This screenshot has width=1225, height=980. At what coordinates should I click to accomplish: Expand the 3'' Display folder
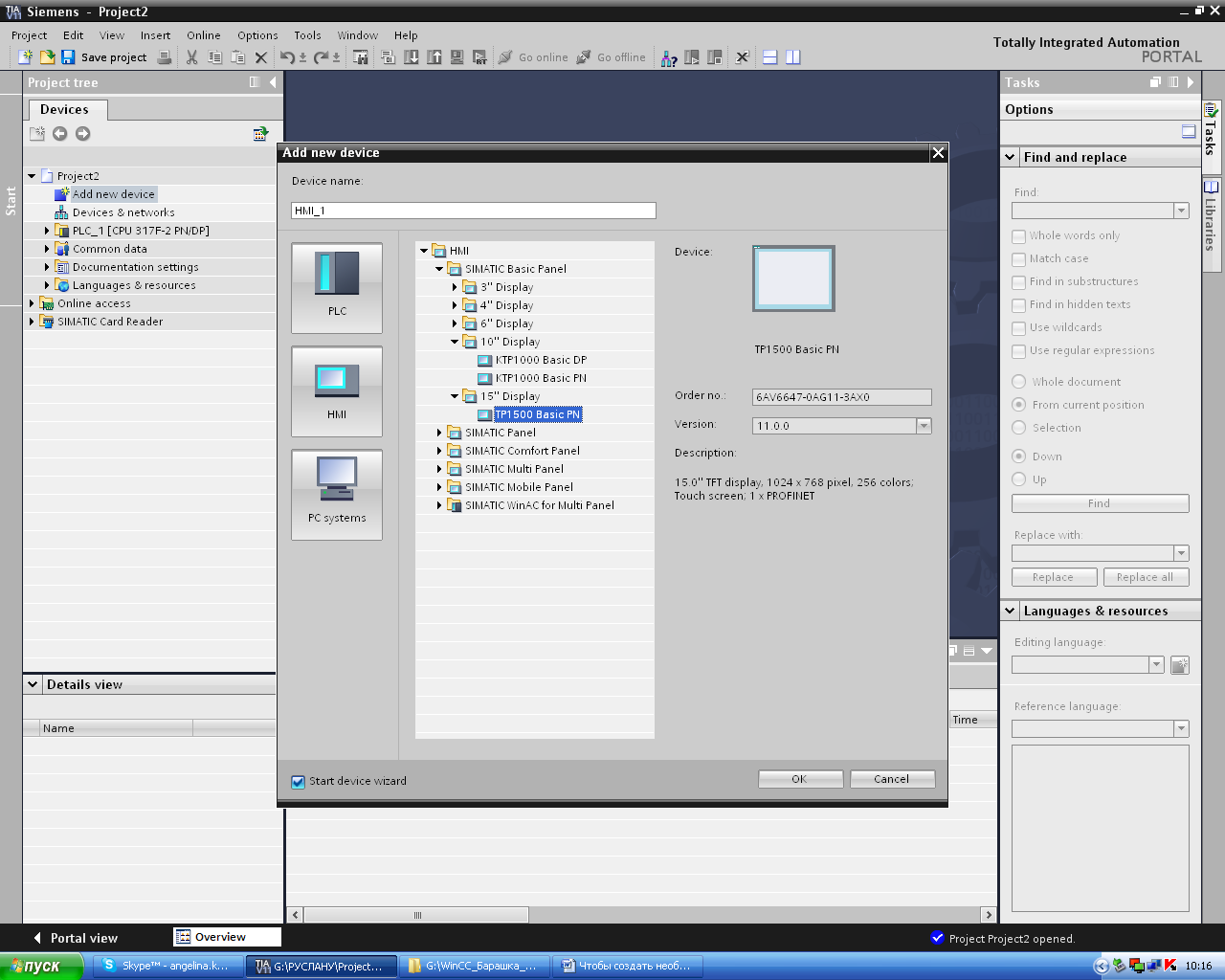455,287
